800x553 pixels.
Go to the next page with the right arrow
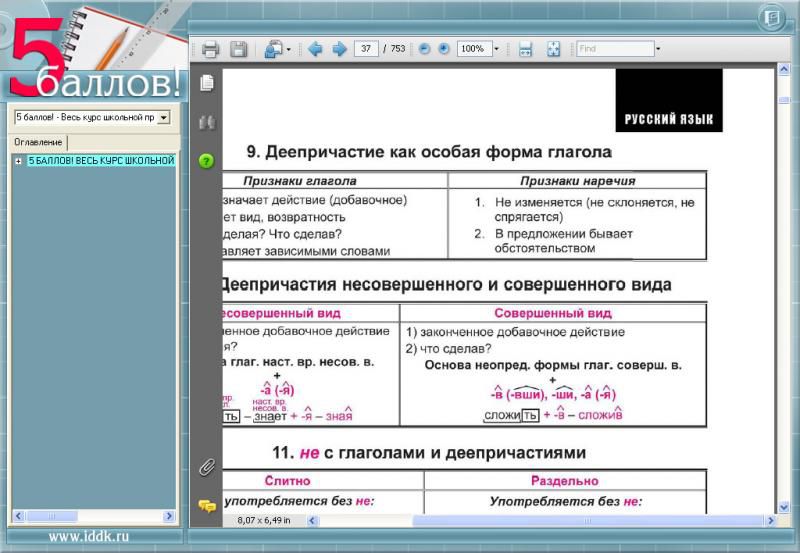339,49
